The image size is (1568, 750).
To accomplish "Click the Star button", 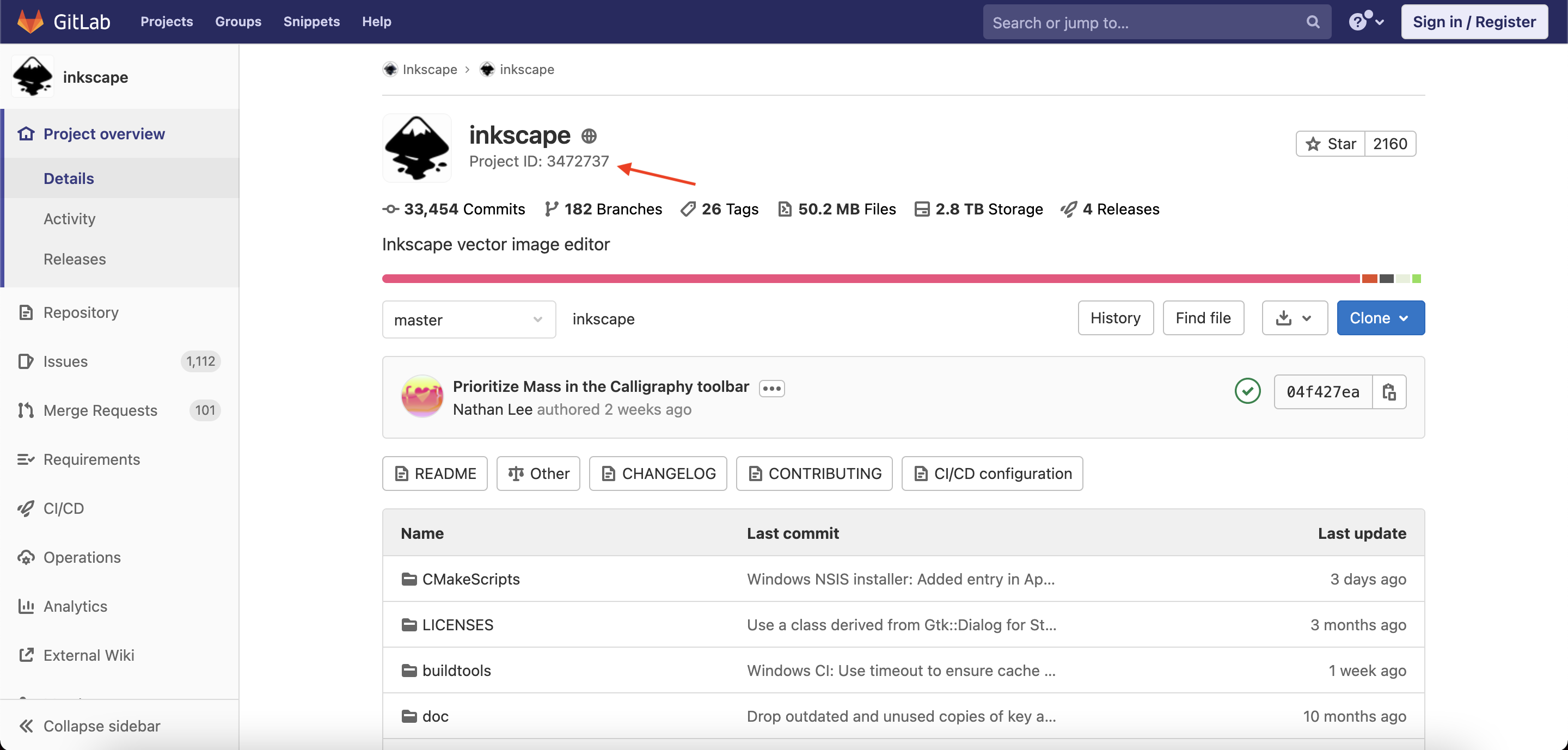I will [x=1331, y=144].
